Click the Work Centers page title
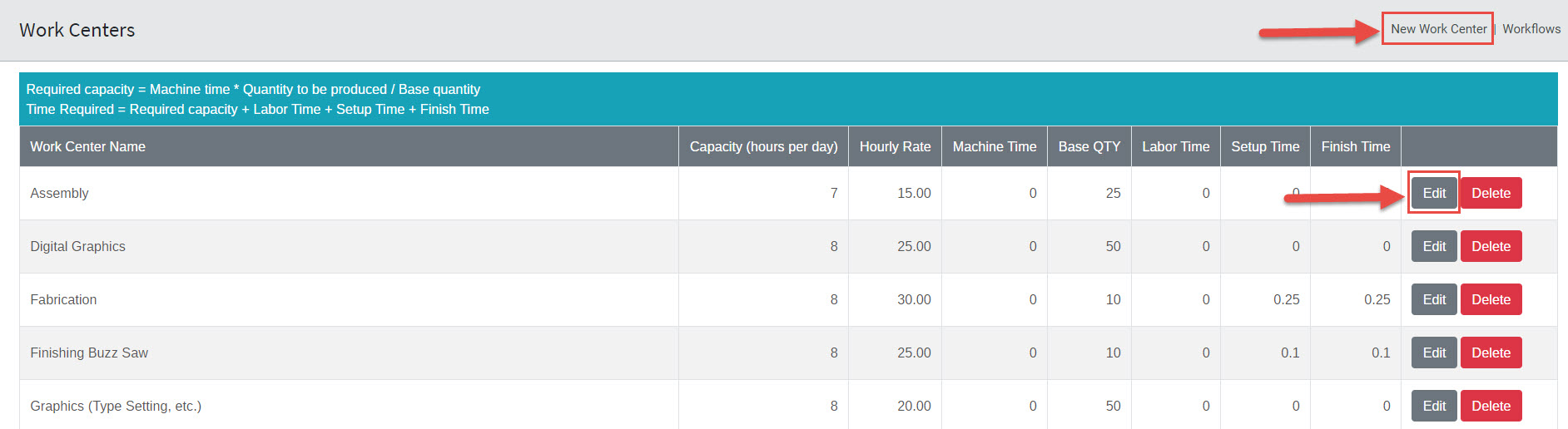Viewport: 1568px width, 429px height. (77, 31)
